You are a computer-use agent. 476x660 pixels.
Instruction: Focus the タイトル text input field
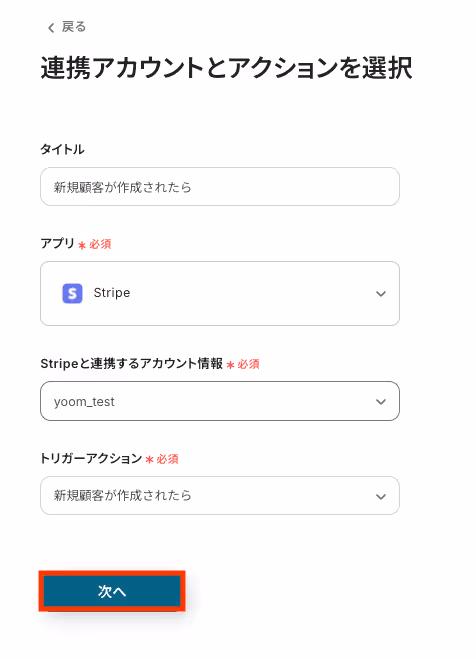[220, 187]
